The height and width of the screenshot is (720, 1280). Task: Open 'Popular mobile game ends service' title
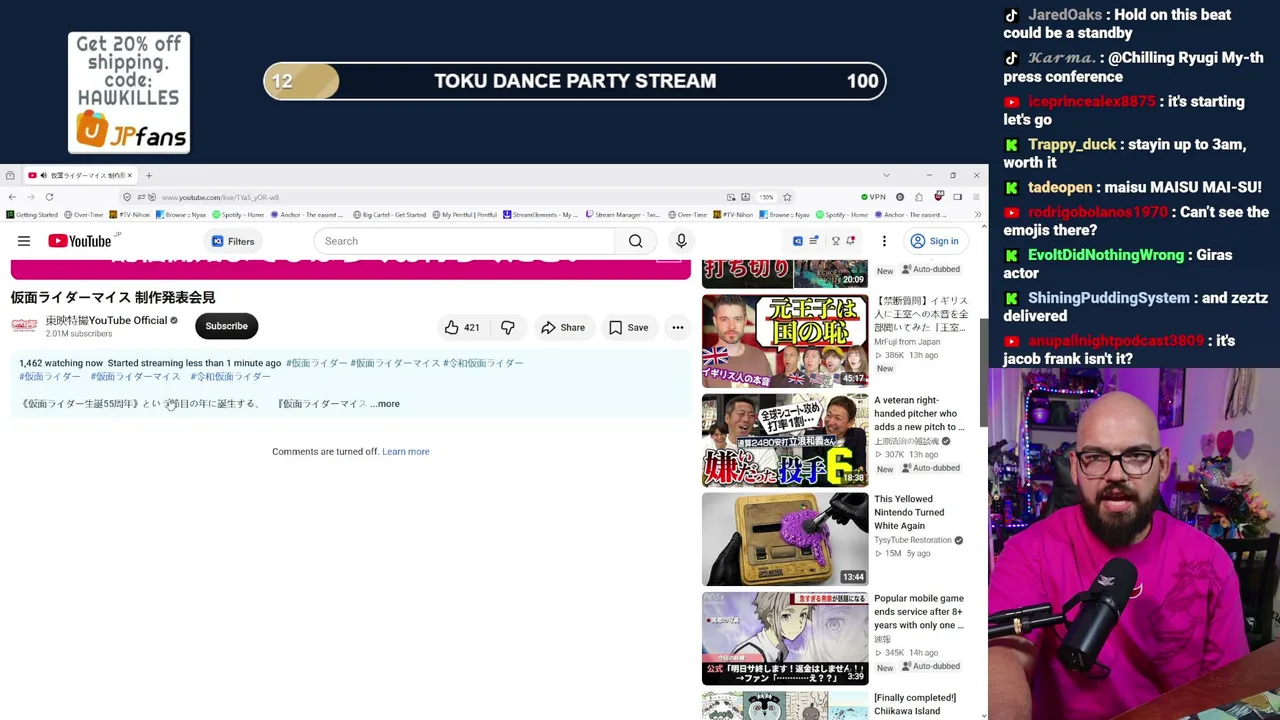pos(919,612)
